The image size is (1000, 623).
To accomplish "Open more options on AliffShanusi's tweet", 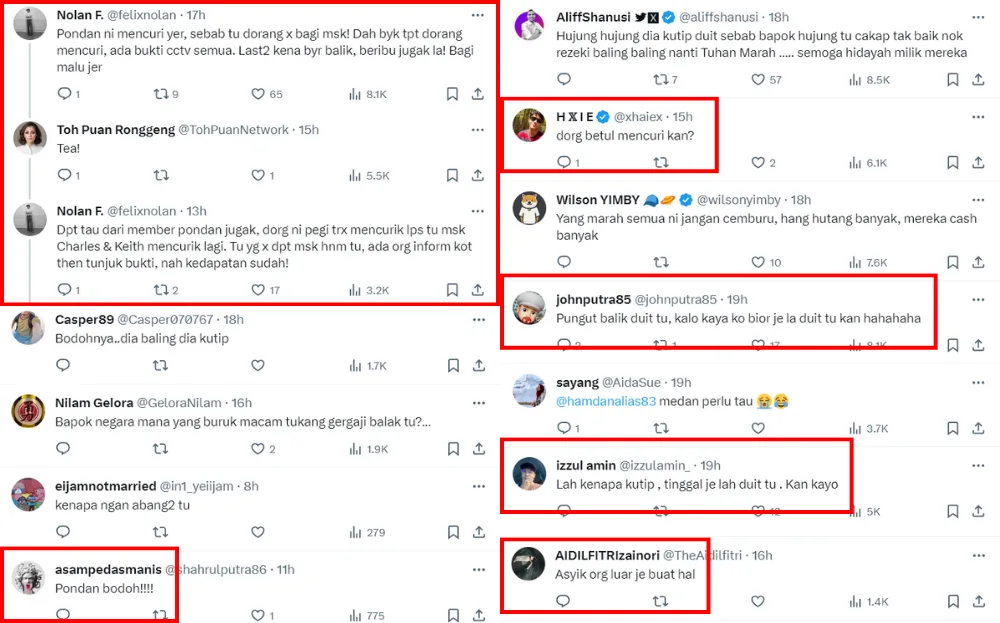I will click(x=978, y=18).
